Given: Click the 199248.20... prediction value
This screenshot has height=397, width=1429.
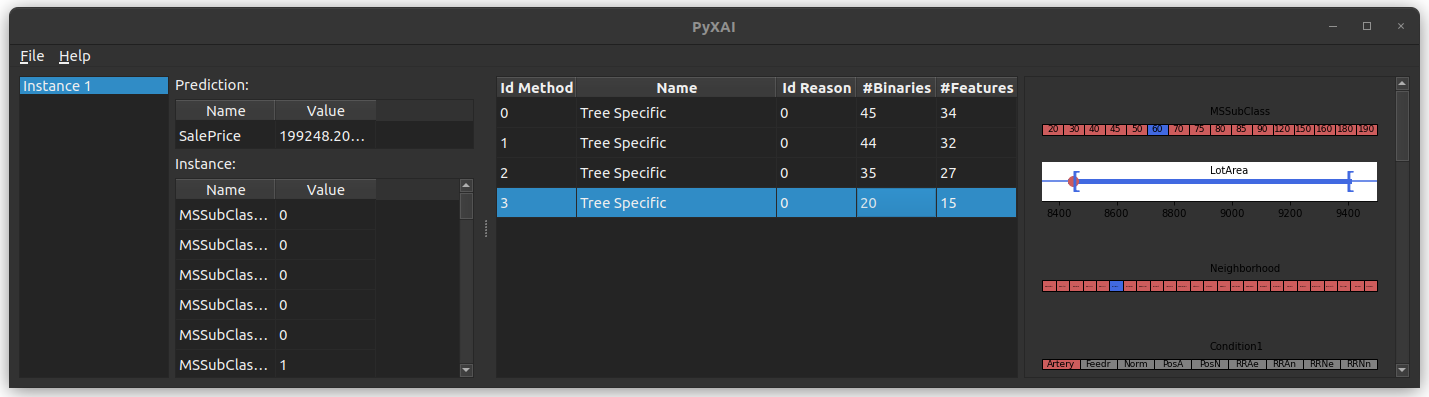Looking at the screenshot, I should 324,135.
